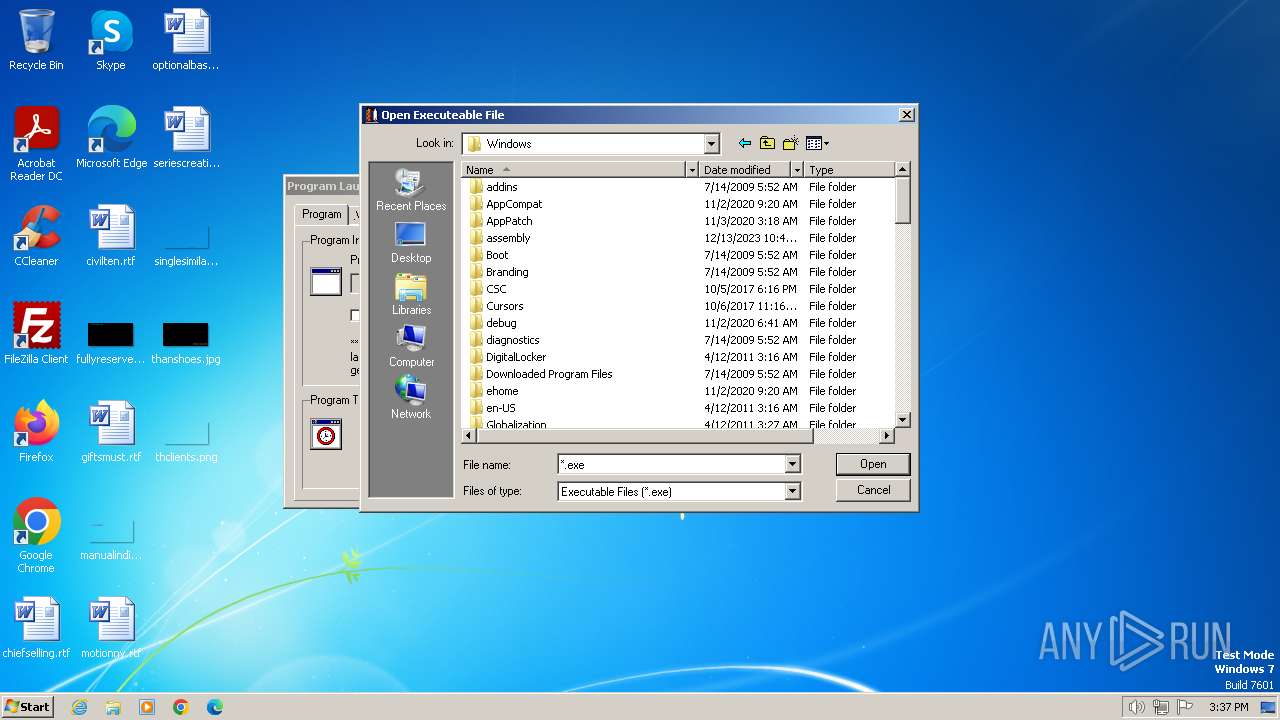Go up one folder level
Image resolution: width=1280 pixels, height=720 pixels.
[767, 143]
